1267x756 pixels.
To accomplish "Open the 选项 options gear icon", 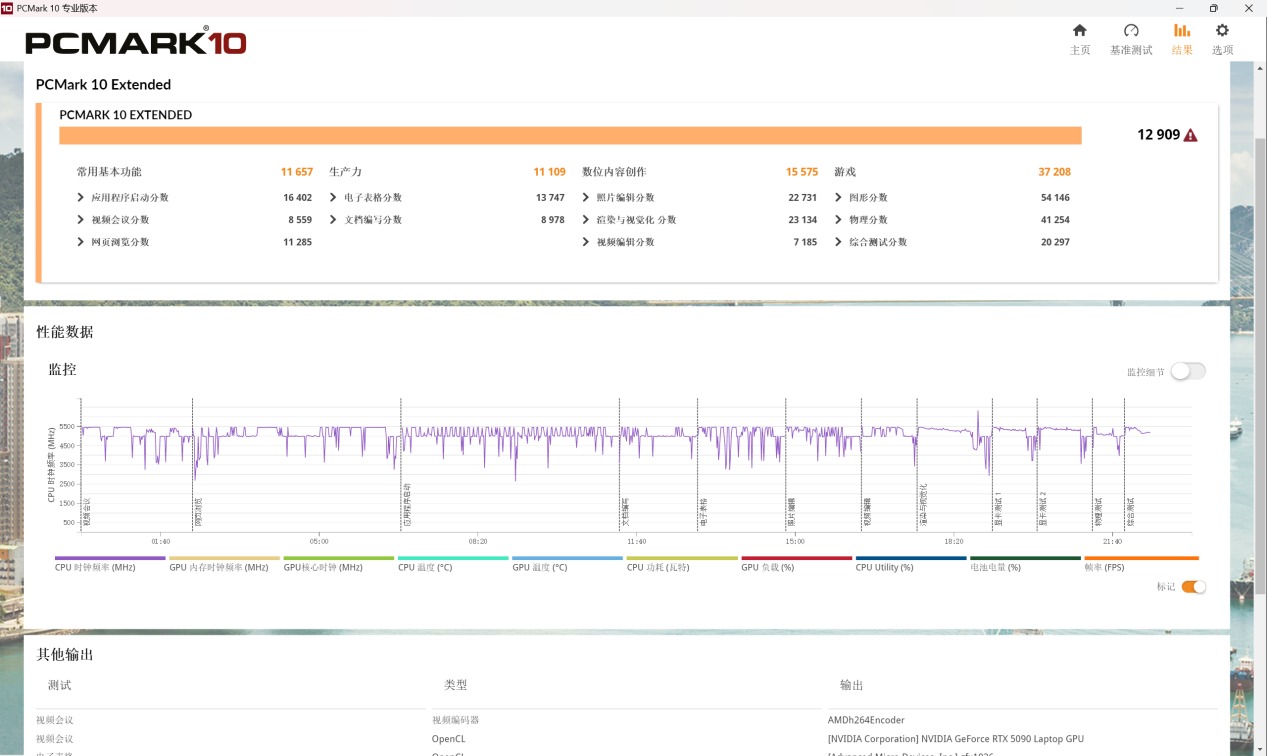I will click(1222, 31).
